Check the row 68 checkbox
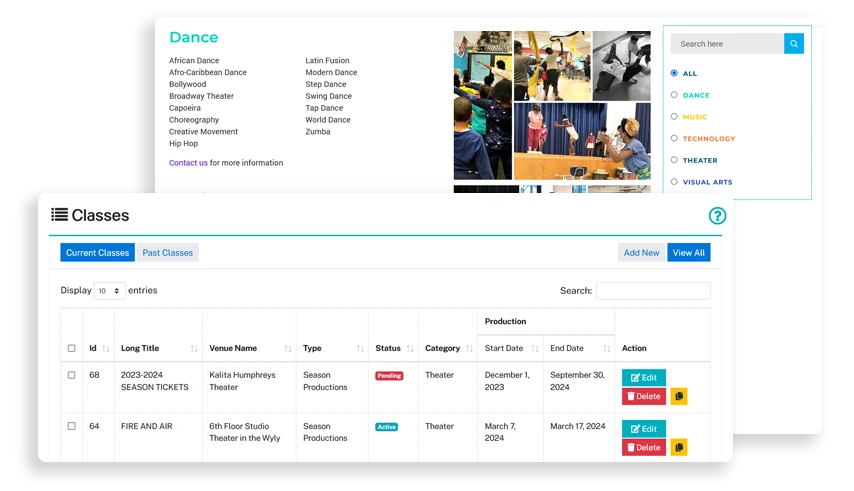Viewport: 854px width, 491px height. (71, 375)
